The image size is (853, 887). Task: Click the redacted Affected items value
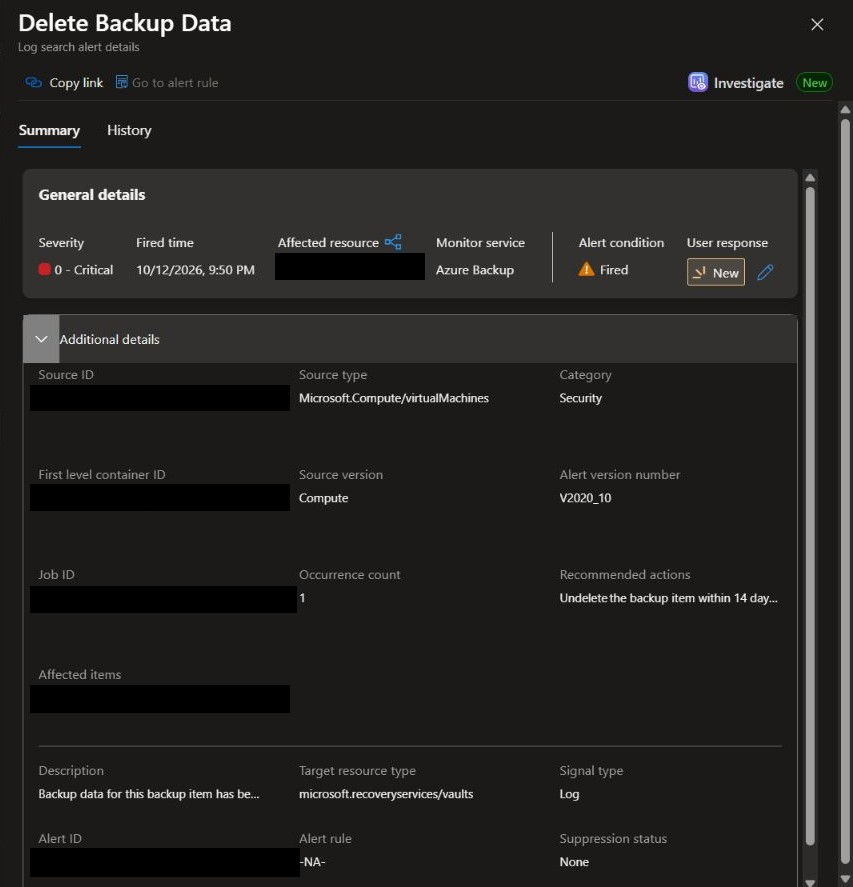(x=160, y=699)
